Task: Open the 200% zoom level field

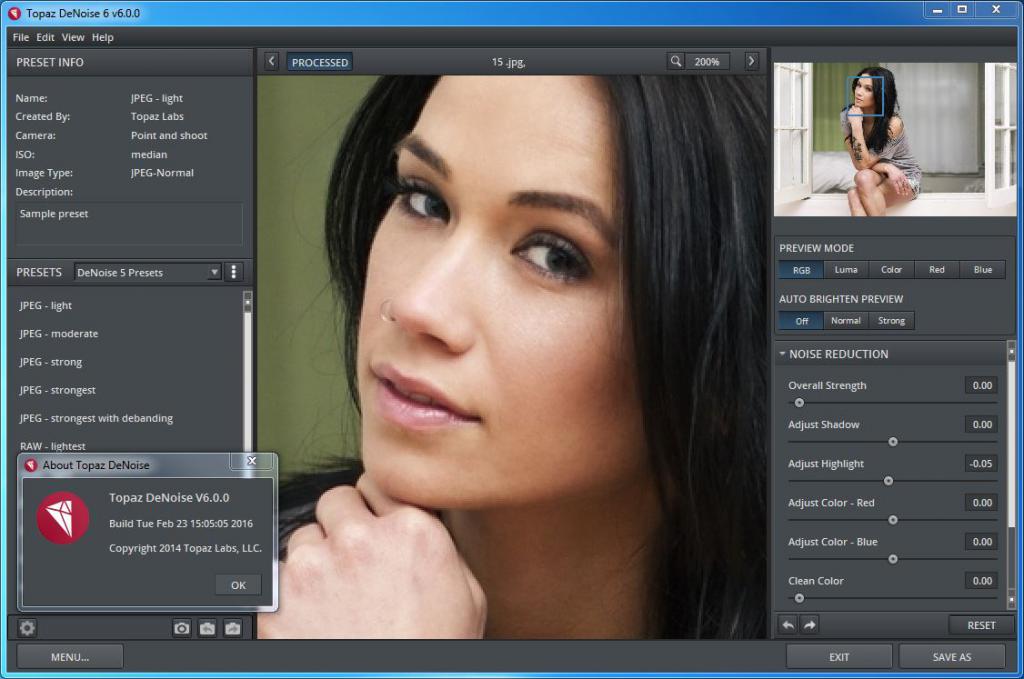Action: (x=707, y=62)
